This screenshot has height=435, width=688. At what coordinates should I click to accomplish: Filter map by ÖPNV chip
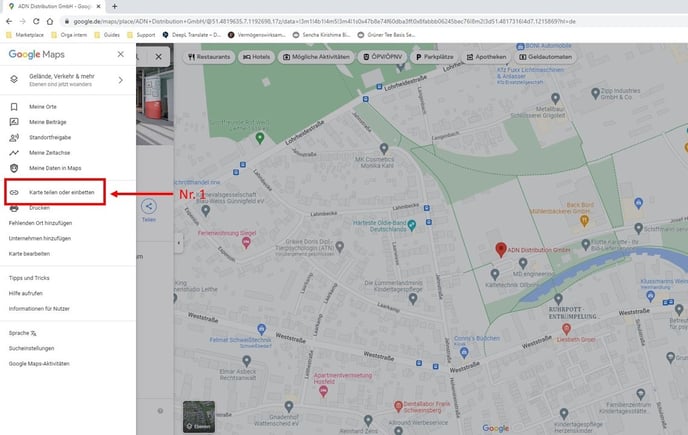383,57
